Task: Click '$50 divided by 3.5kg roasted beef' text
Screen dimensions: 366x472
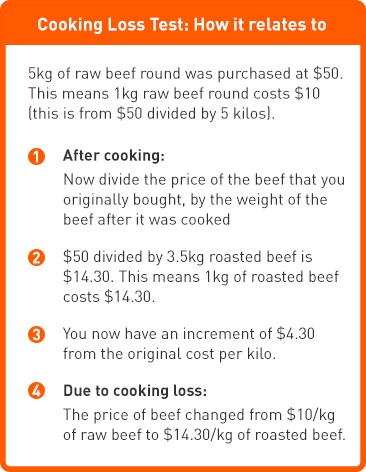Action: pyautogui.click(x=188, y=257)
